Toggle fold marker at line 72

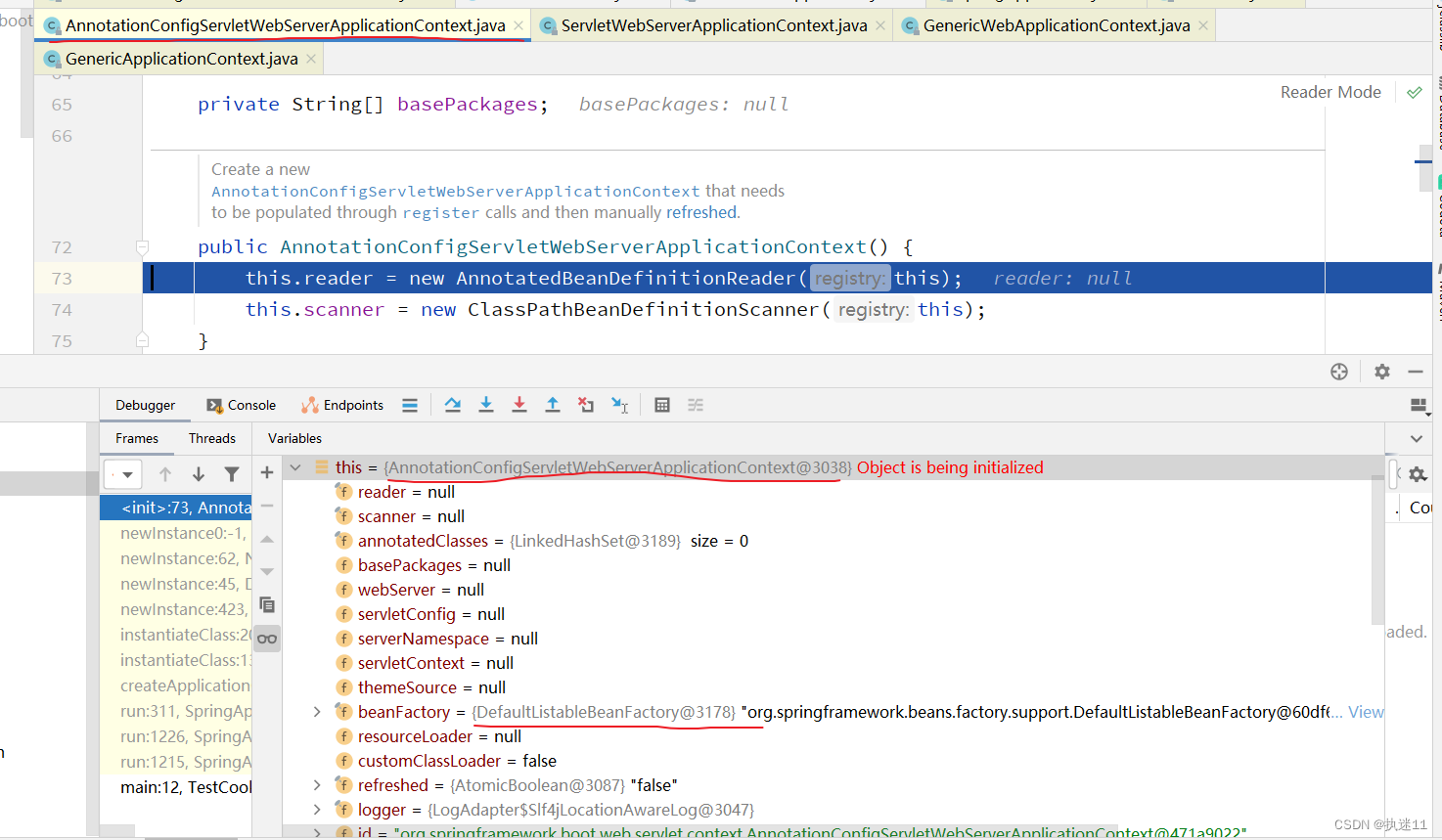pos(142,247)
